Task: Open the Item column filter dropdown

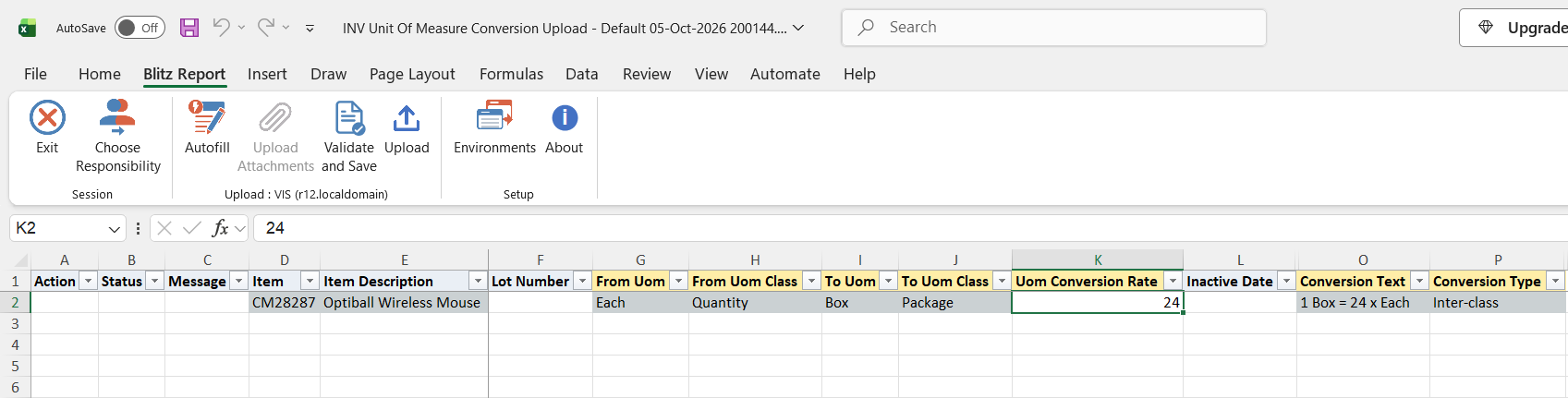Action: pyautogui.click(x=310, y=281)
